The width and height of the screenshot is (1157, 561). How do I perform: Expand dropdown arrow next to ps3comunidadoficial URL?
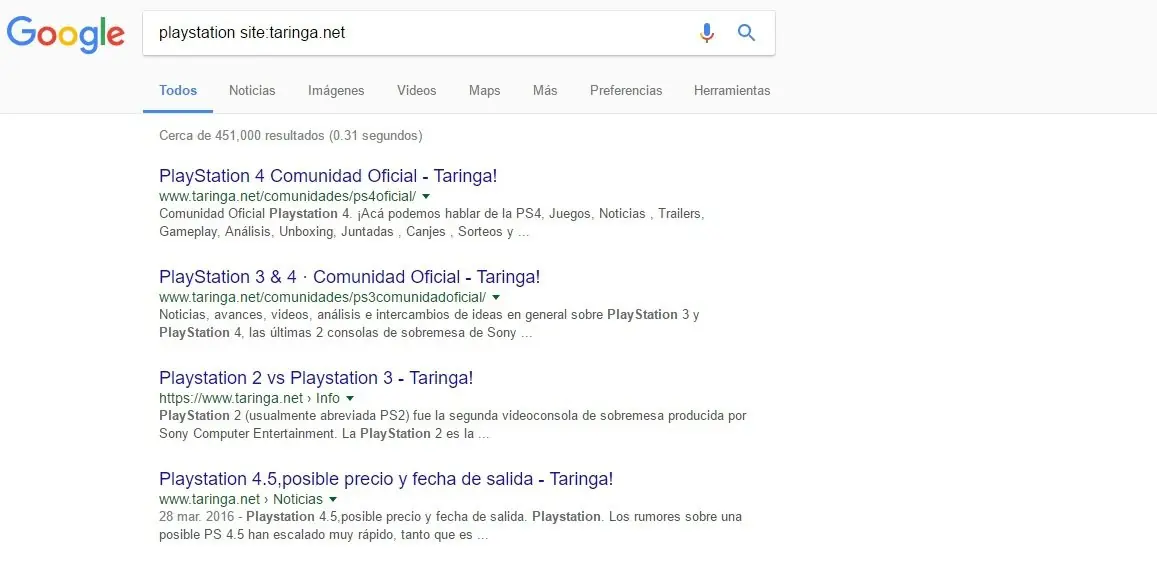(x=496, y=297)
